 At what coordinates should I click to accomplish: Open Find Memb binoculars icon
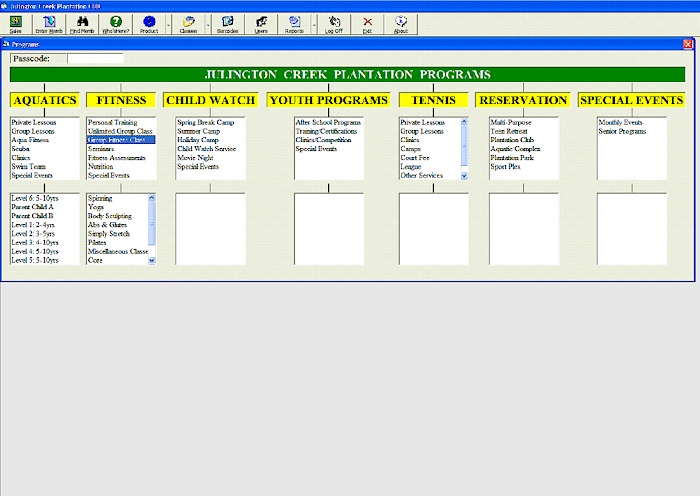82,24
